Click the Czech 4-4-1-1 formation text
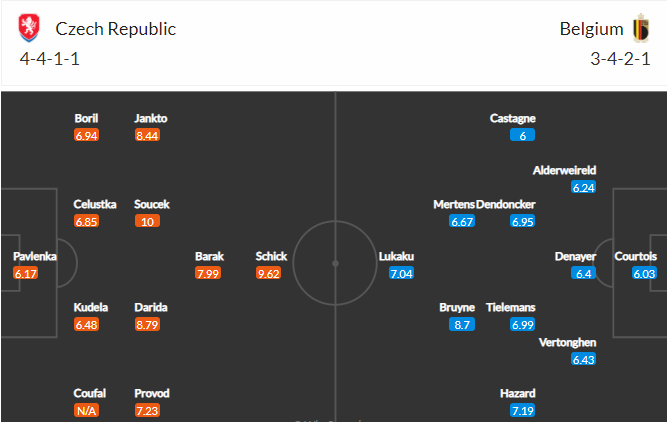This screenshot has width=667, height=422. 50,59
